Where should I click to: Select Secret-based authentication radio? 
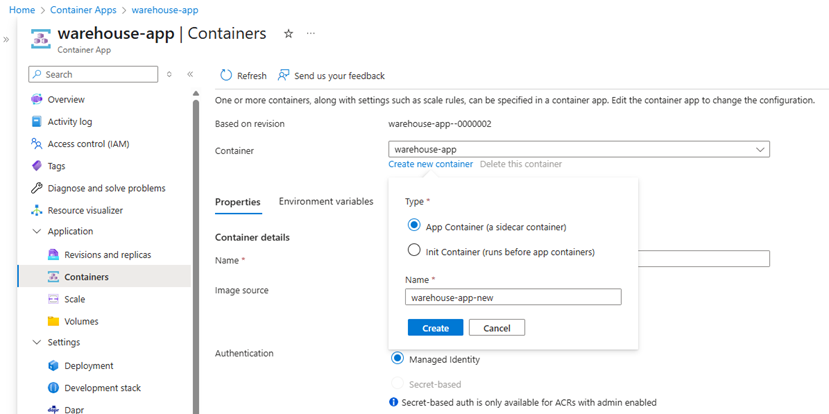(397, 383)
